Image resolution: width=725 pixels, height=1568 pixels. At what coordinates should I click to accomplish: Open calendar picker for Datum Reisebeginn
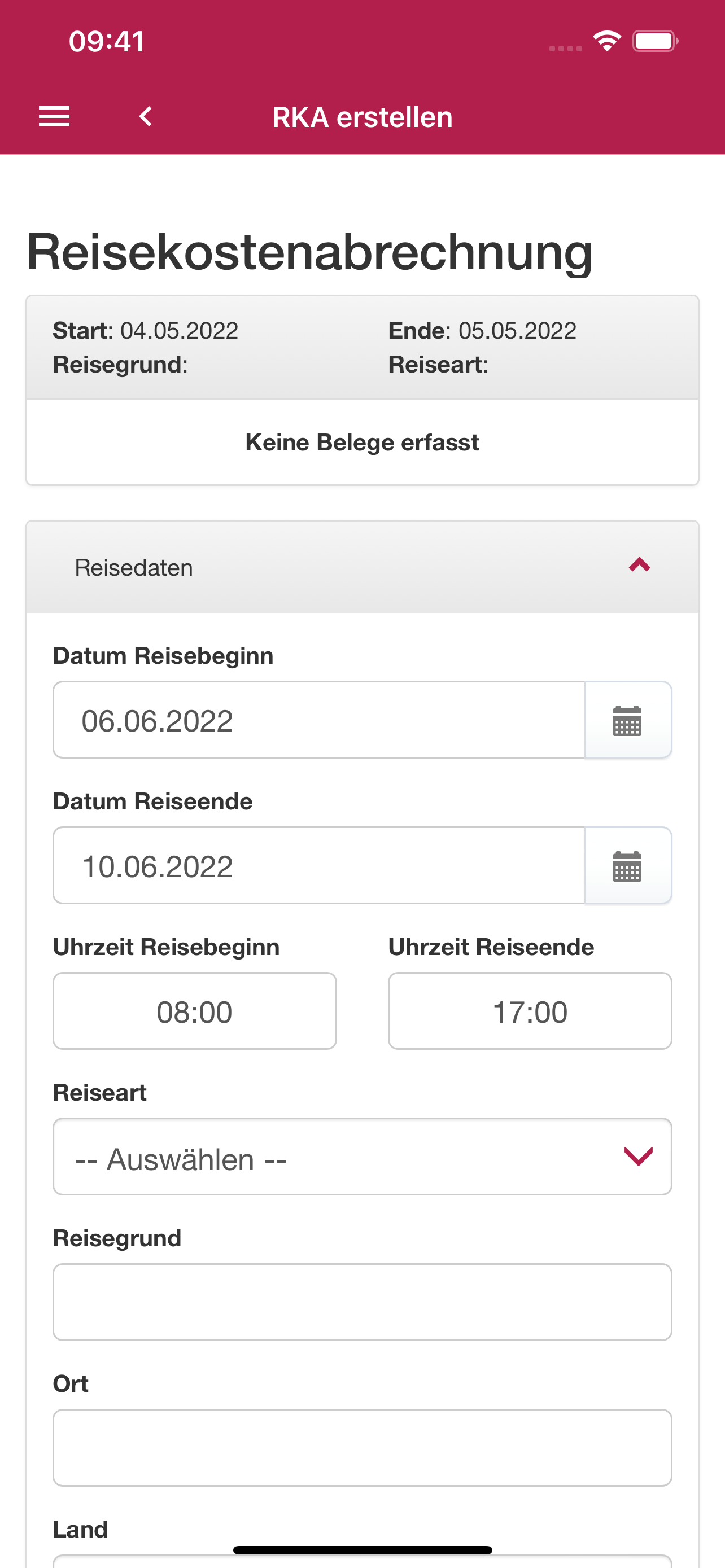click(x=628, y=720)
